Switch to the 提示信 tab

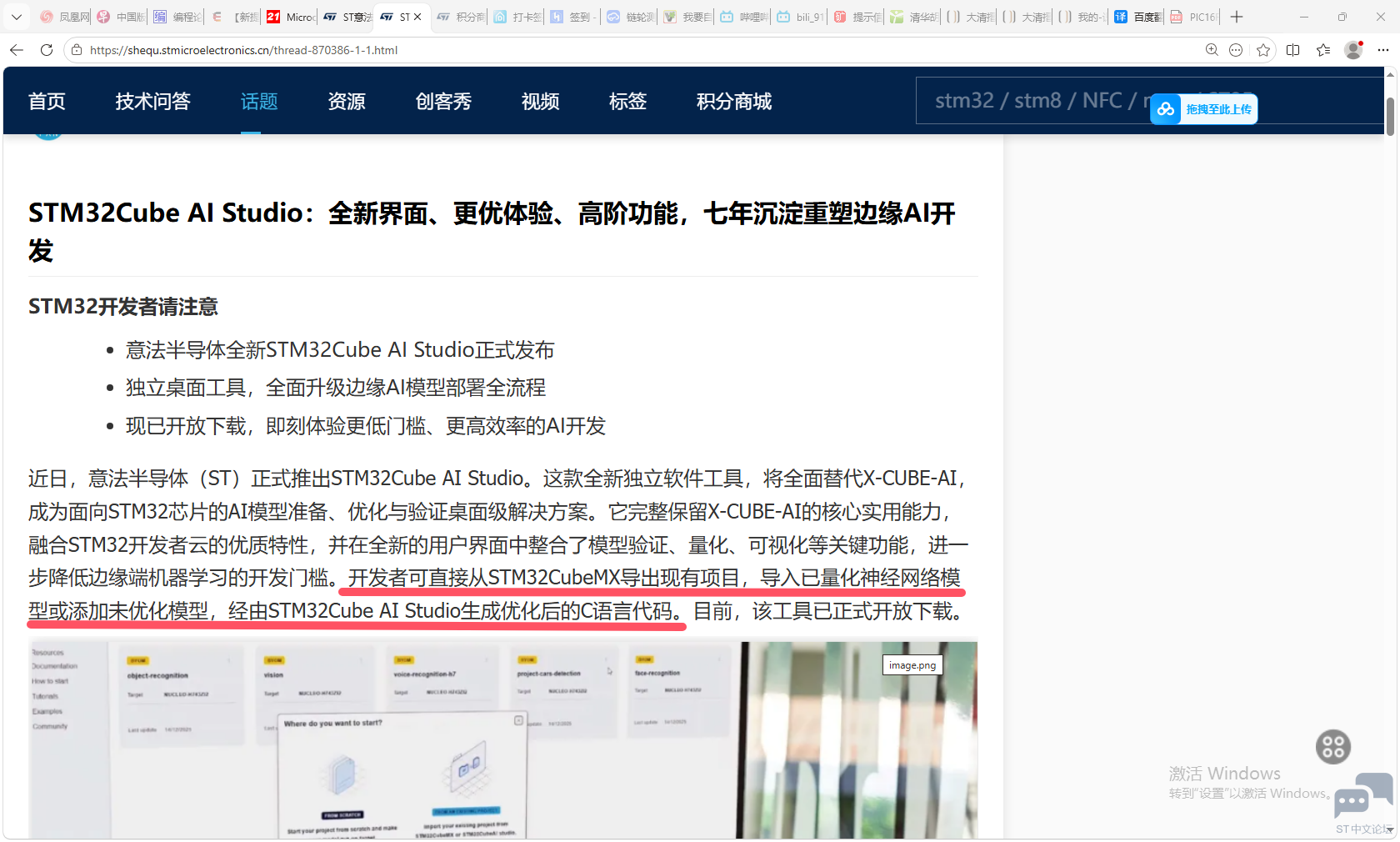[x=857, y=17]
